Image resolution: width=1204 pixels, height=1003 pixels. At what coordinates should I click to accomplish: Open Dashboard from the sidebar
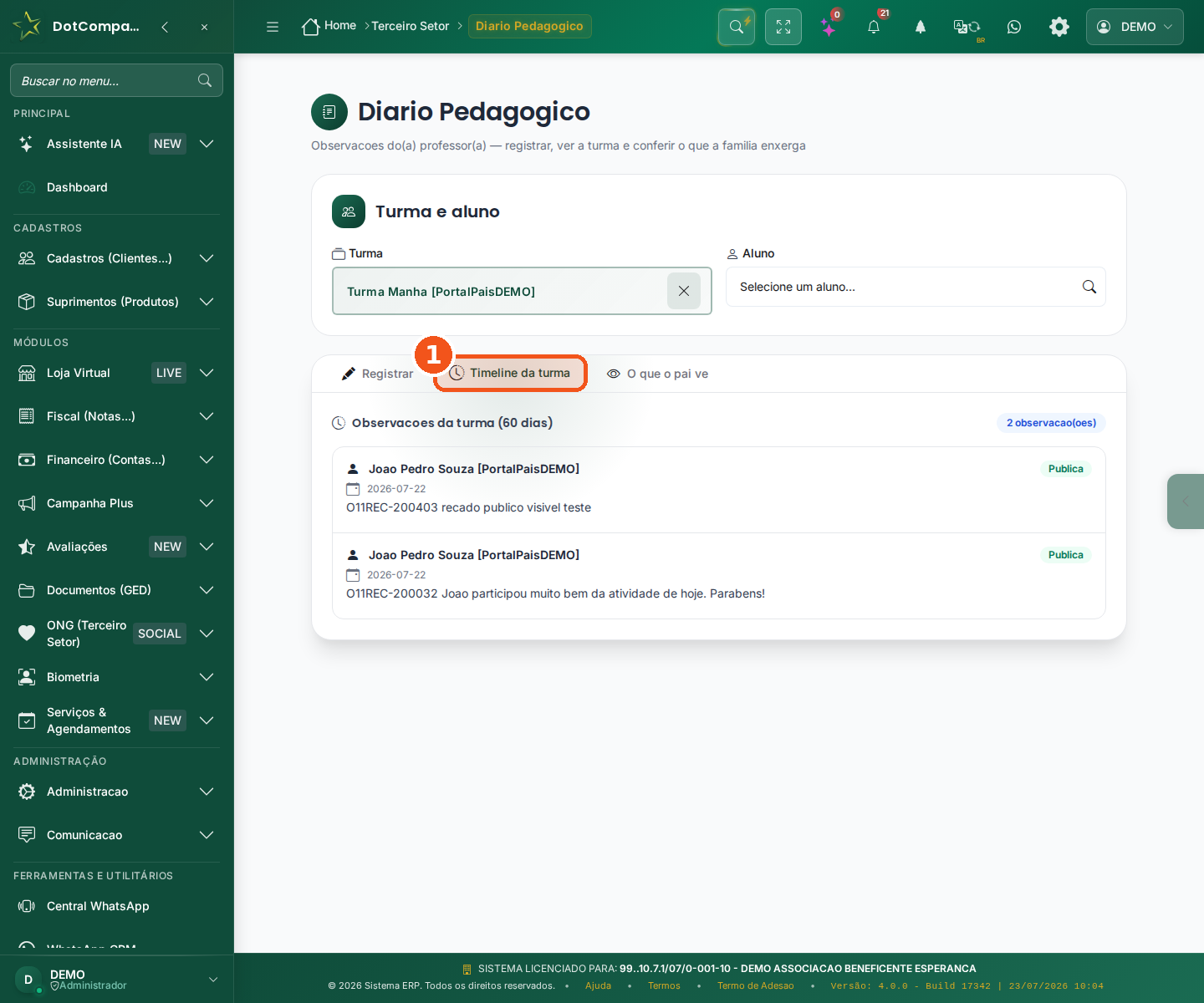116,187
